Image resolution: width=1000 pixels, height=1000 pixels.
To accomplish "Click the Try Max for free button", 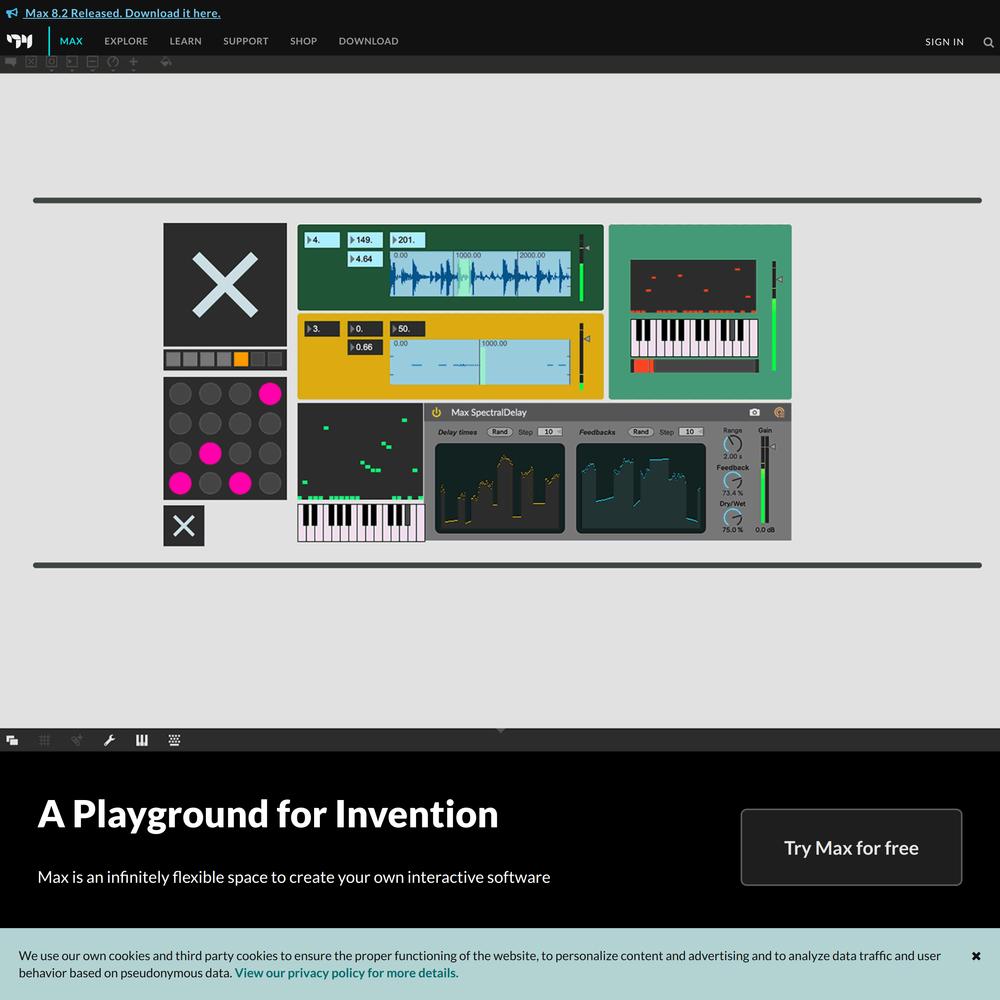I will [x=851, y=847].
